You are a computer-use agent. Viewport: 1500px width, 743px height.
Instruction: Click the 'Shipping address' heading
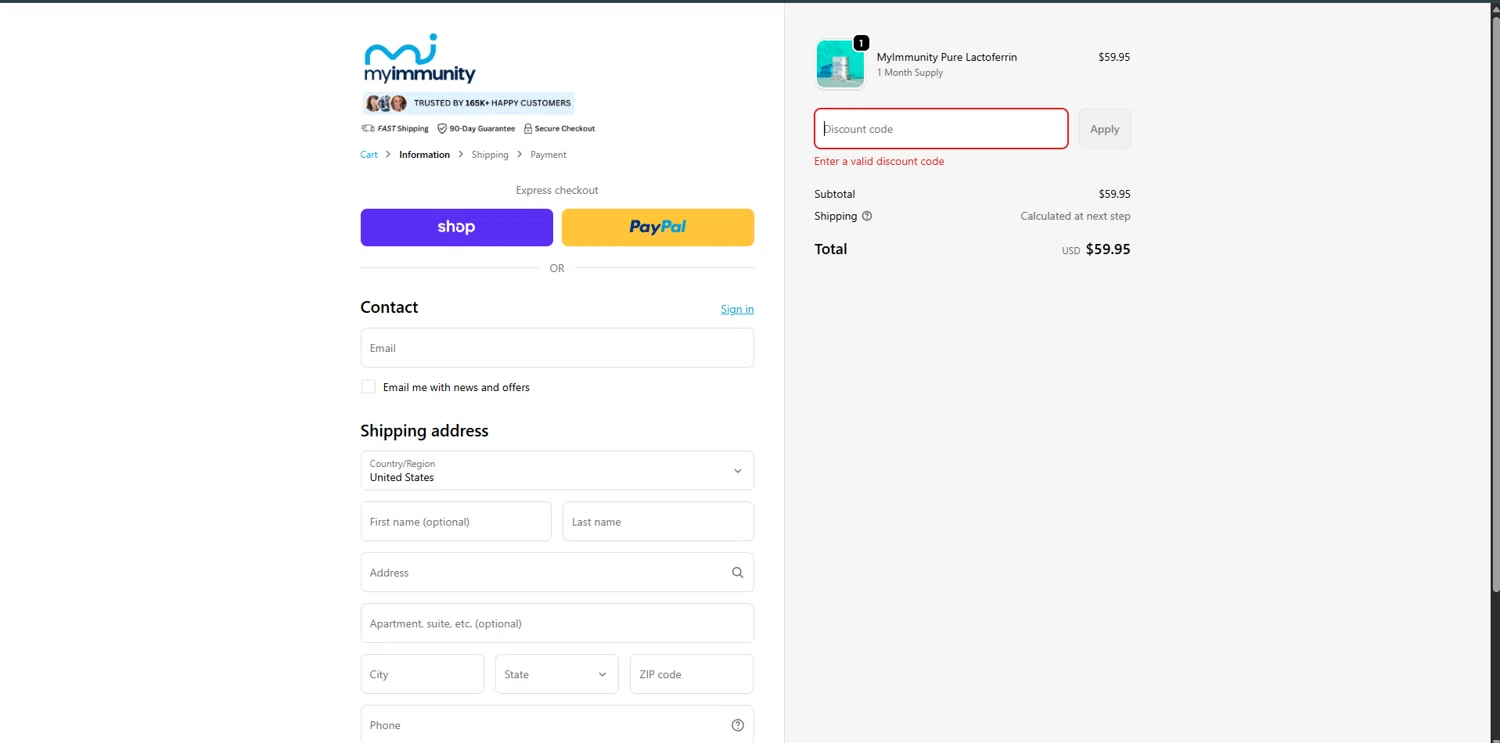pos(424,431)
